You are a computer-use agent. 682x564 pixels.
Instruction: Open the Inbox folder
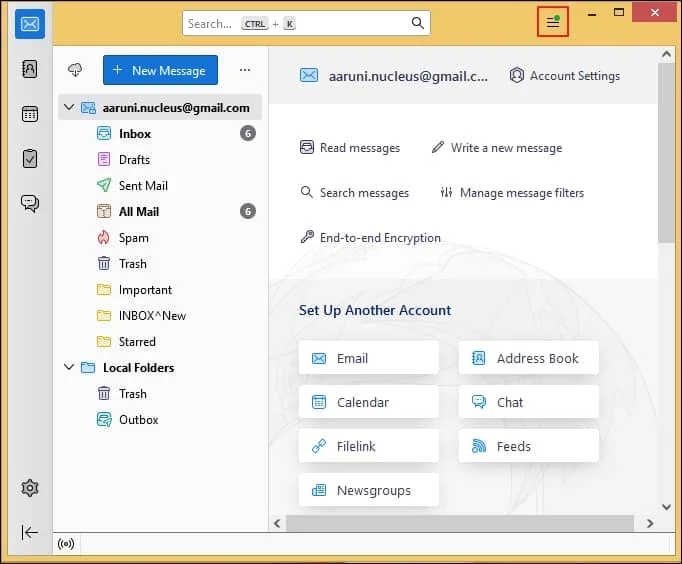click(160, 133)
